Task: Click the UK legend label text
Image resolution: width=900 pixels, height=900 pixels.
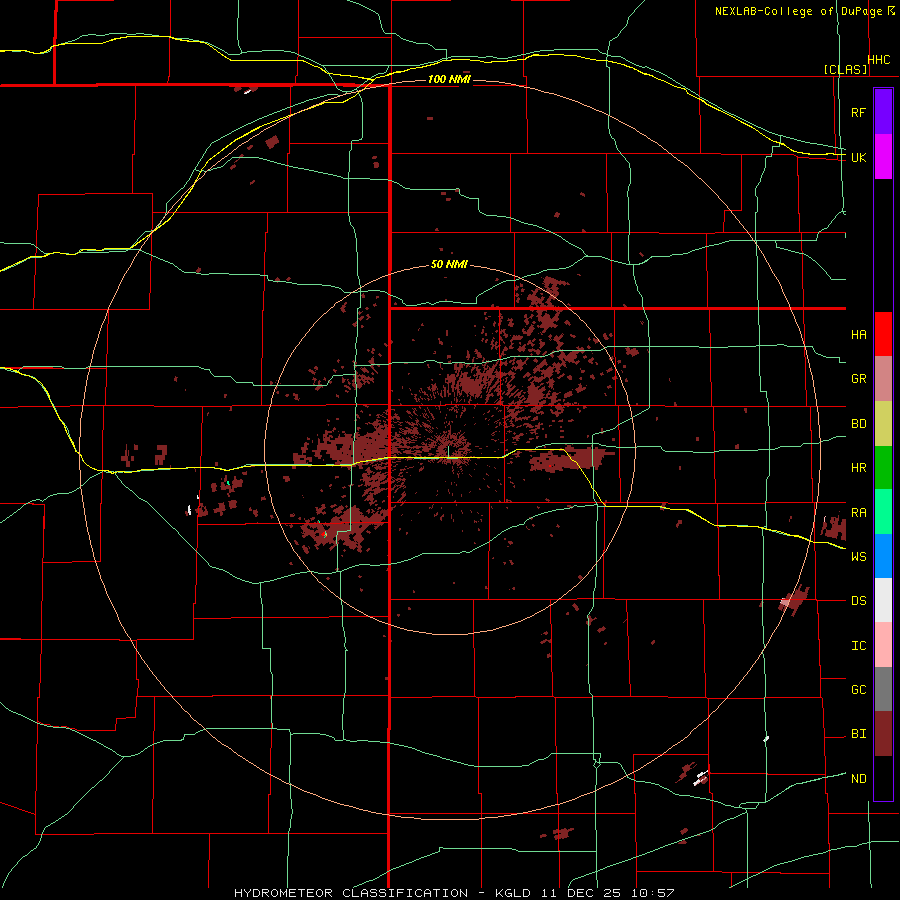Action: coord(858,157)
